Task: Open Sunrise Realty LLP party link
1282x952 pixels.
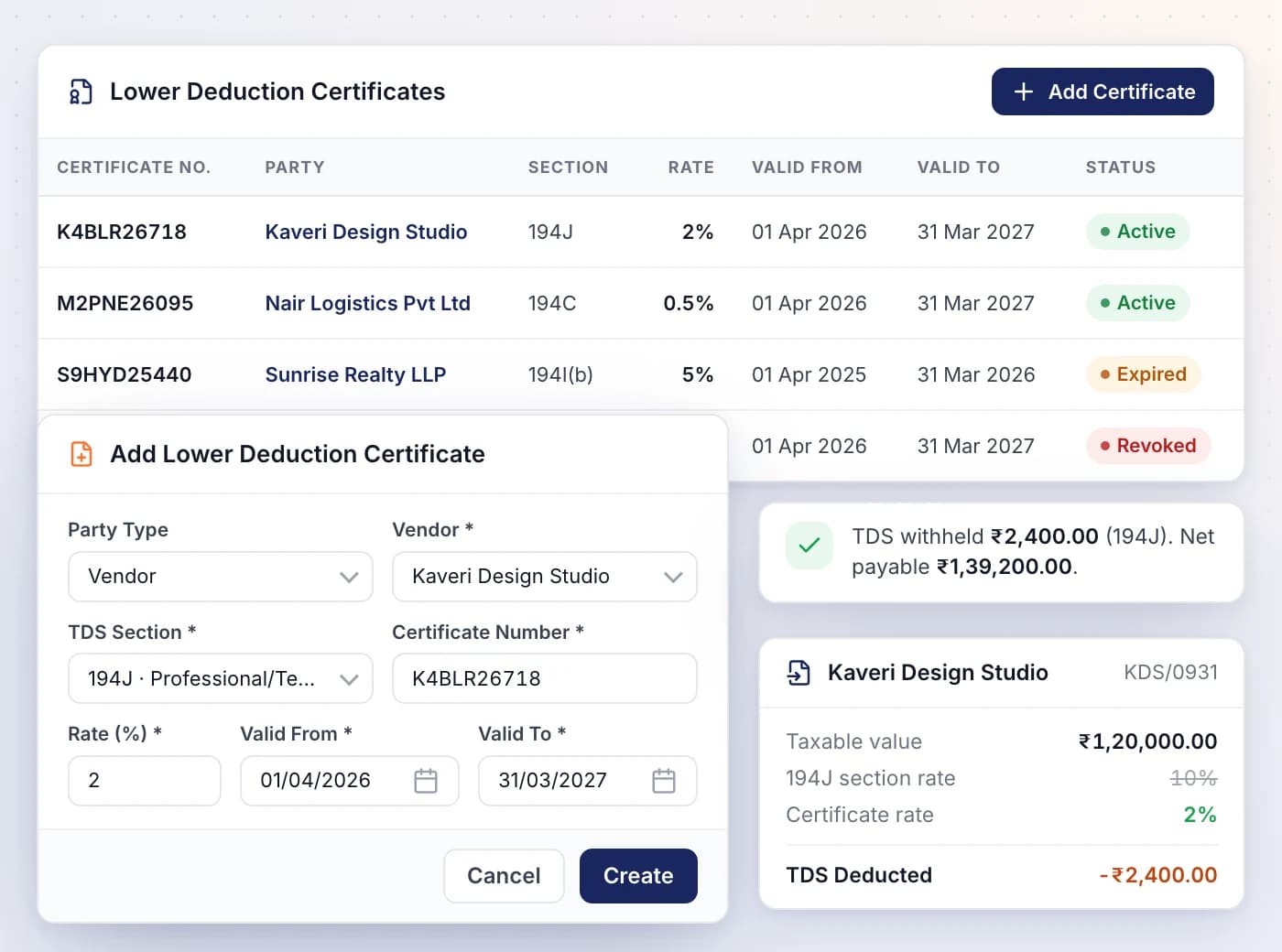Action: coord(355,374)
